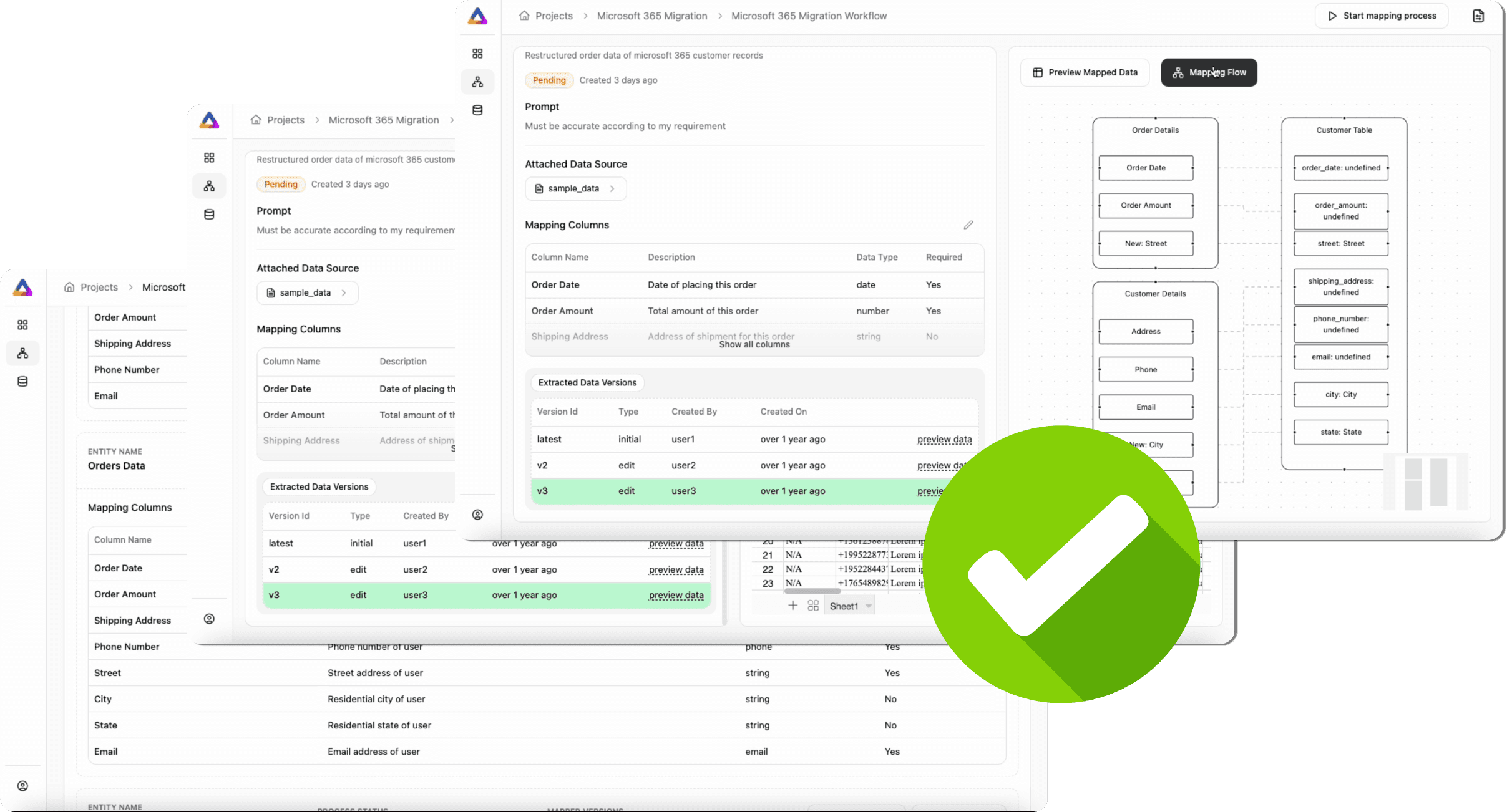
Task: Select the Order Amount node in Order Details
Action: click(x=1146, y=205)
